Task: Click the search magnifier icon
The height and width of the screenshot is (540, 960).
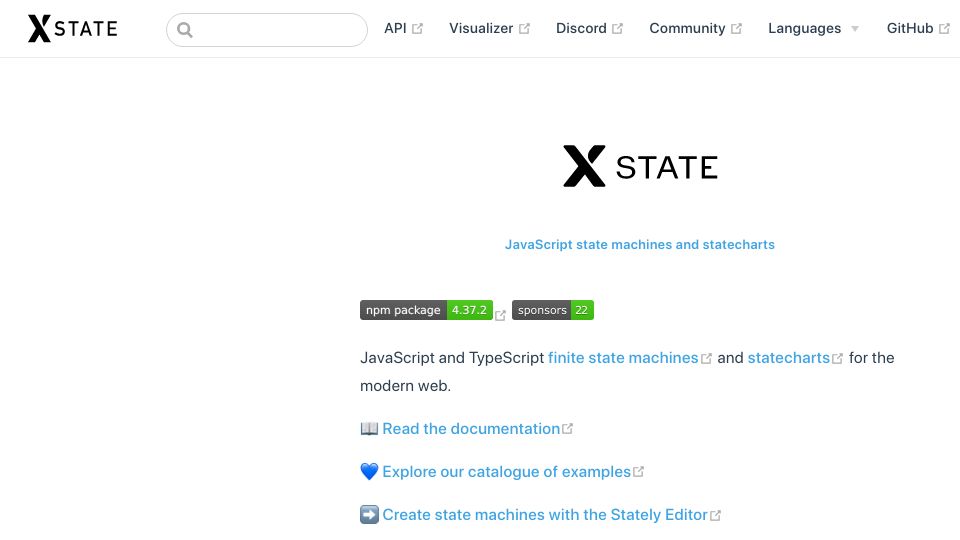Action: [185, 30]
